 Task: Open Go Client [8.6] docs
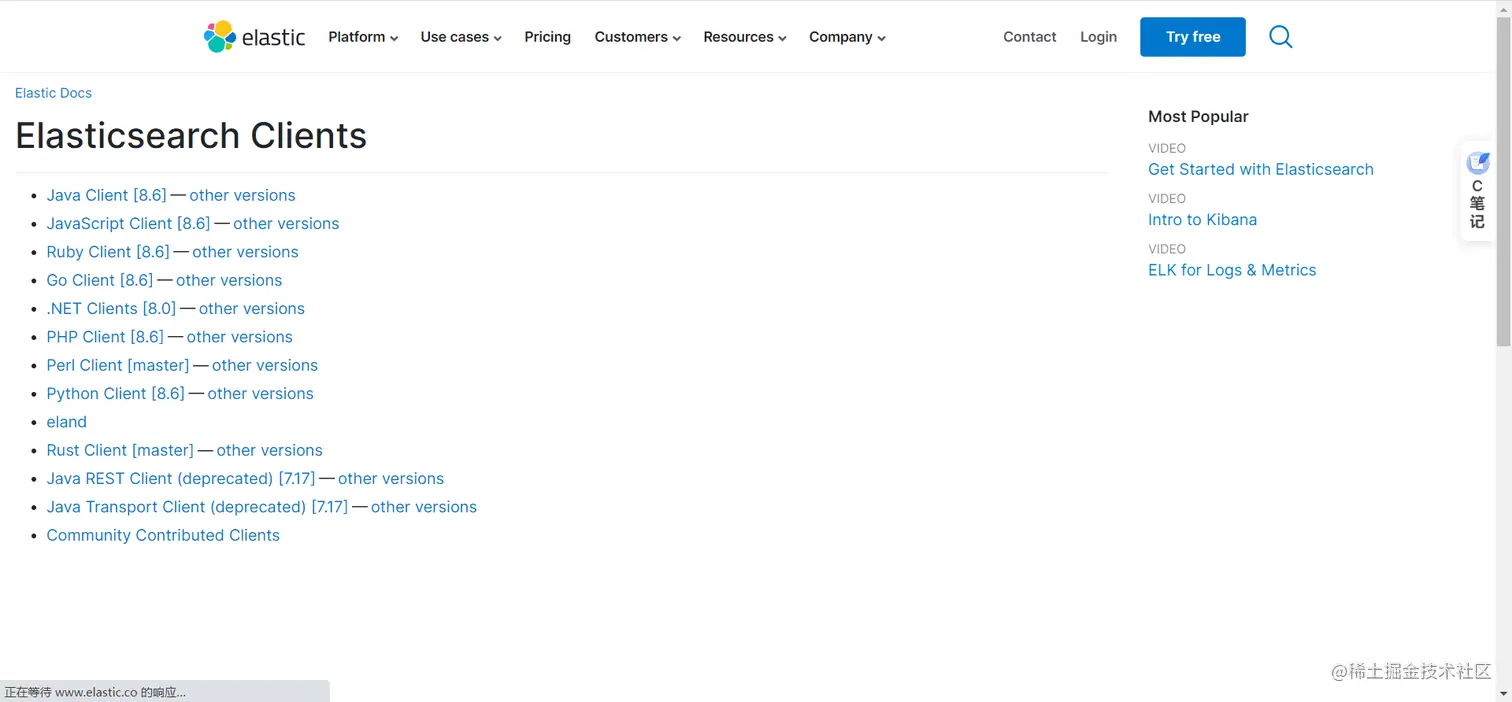pos(100,280)
